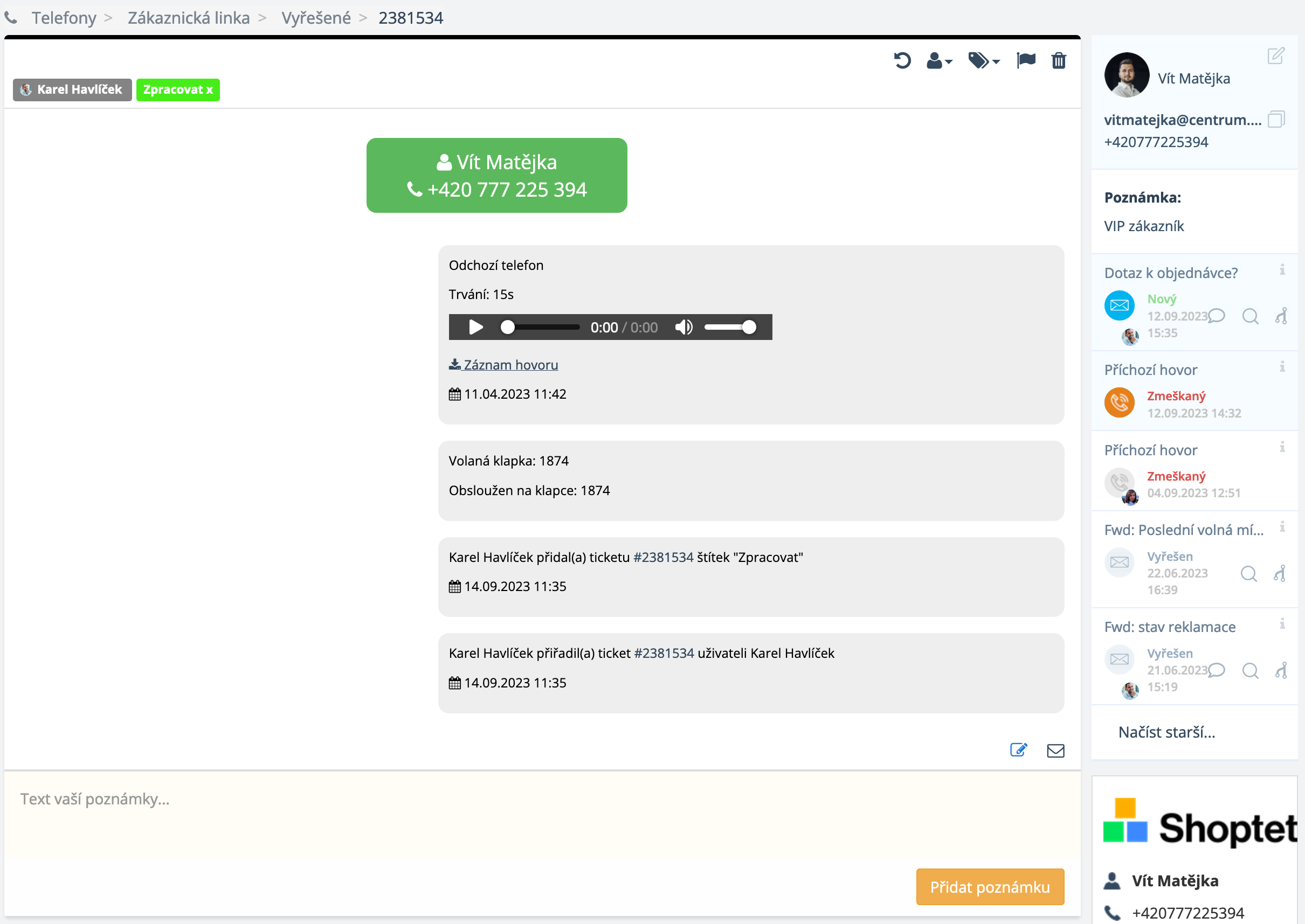The width and height of the screenshot is (1305, 924).
Task: Expand older tickets with Načíst starší
Action: click(x=1166, y=732)
